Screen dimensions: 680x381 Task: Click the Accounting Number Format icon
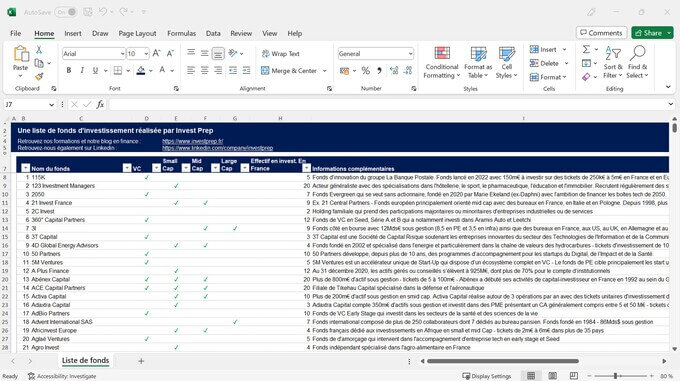click(344, 71)
